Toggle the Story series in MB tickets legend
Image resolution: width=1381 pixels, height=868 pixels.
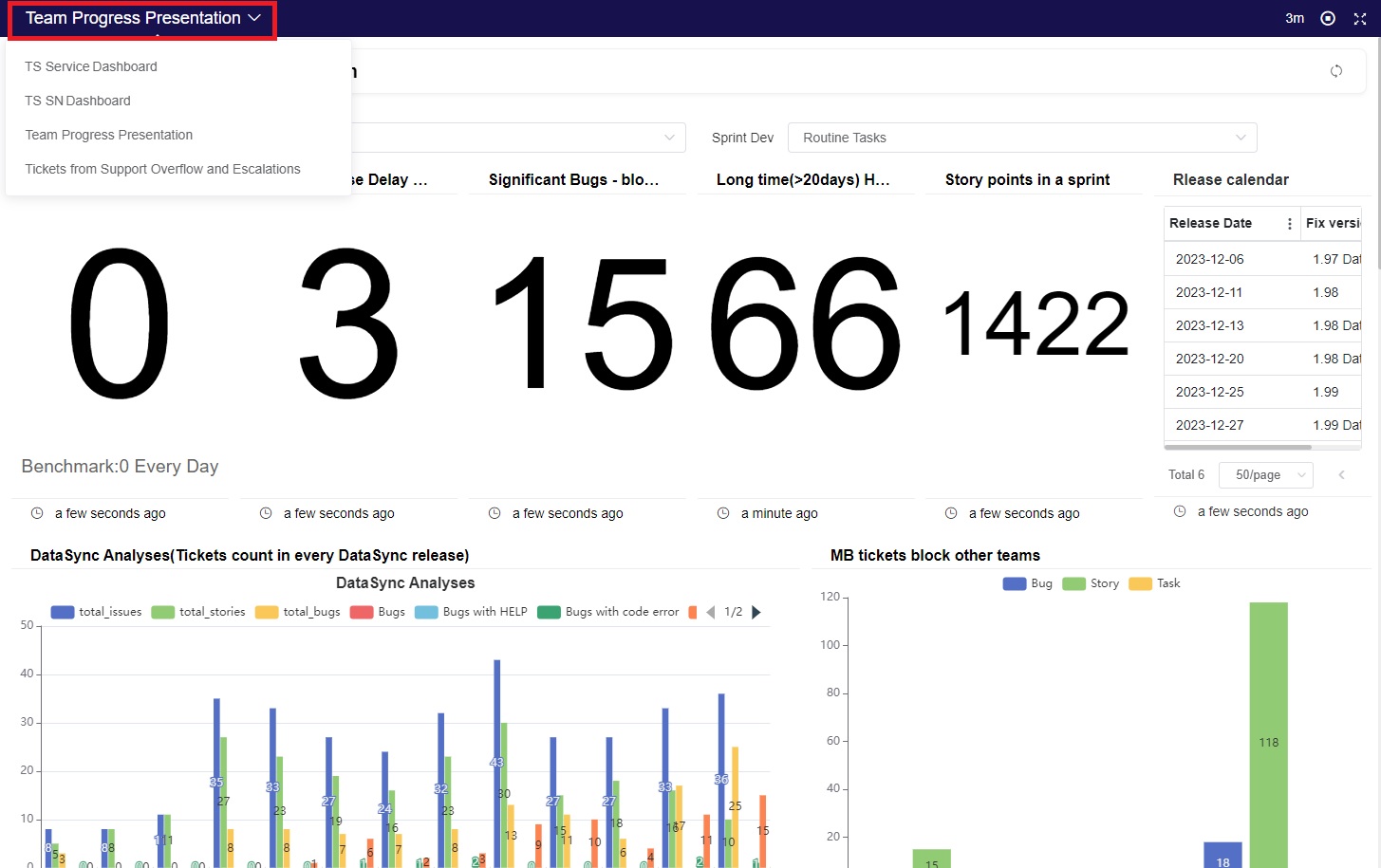1091,582
